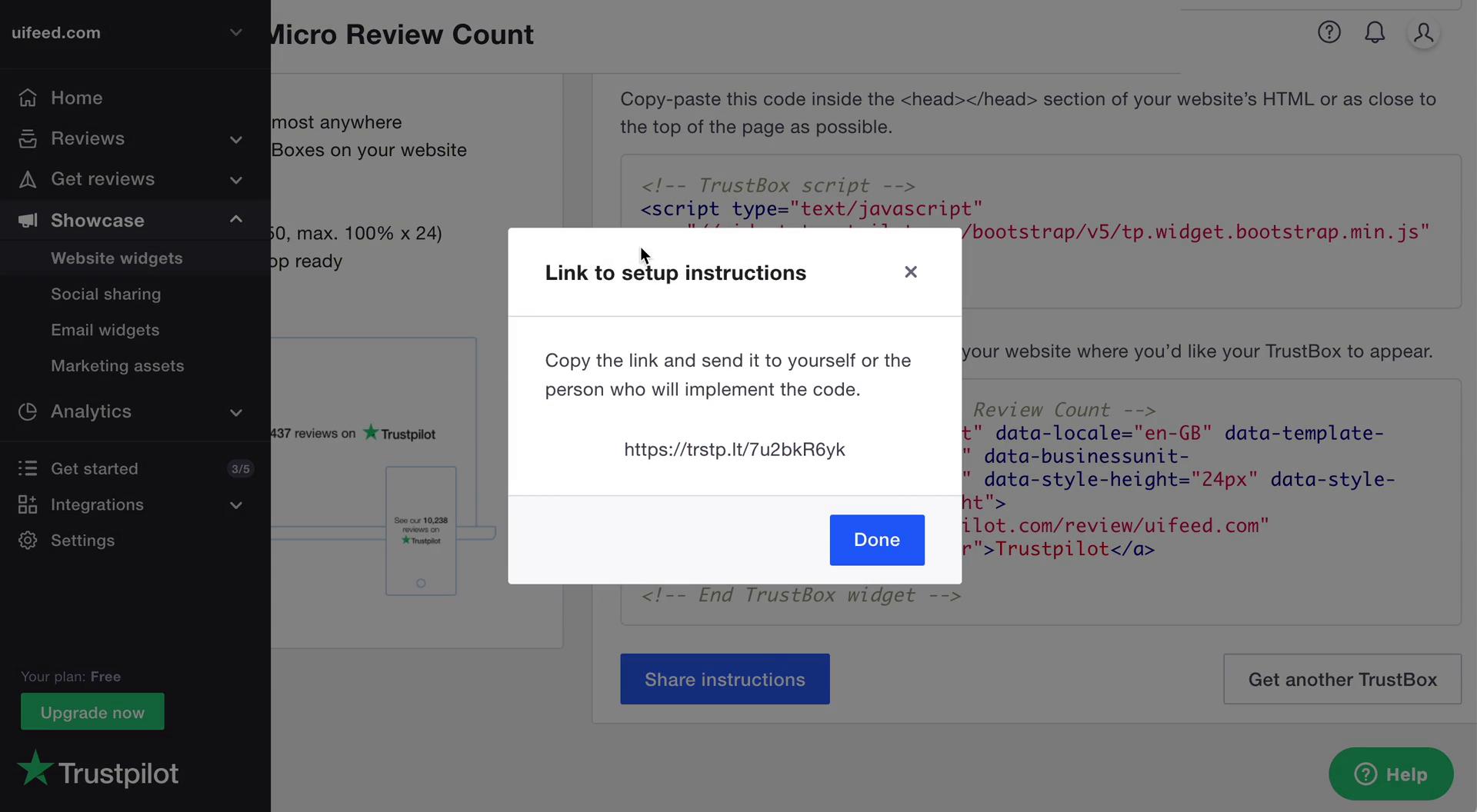
Task: Click the Micro Review Count page heading
Action: 402,34
